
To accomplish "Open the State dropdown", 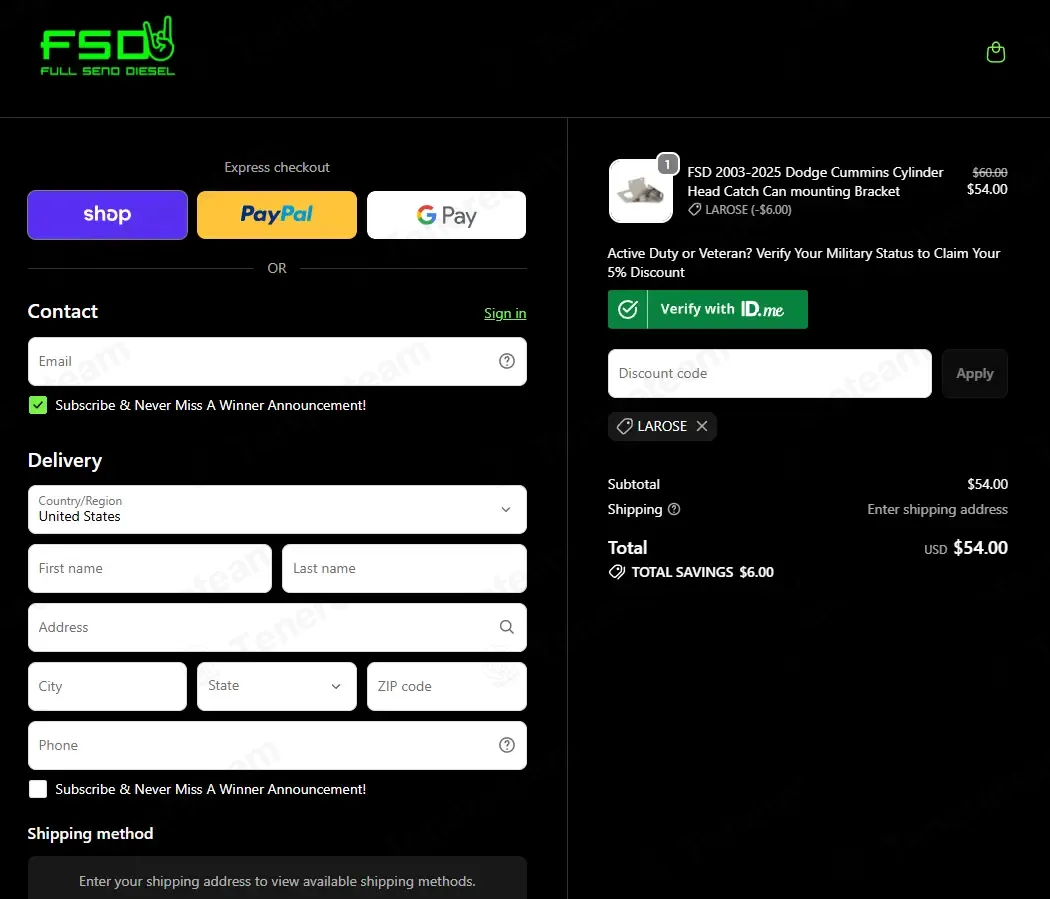I will coord(277,686).
